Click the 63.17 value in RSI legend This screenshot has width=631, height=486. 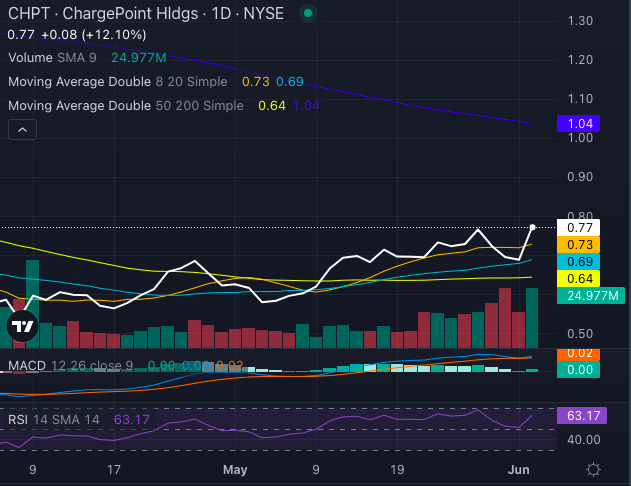[132, 420]
